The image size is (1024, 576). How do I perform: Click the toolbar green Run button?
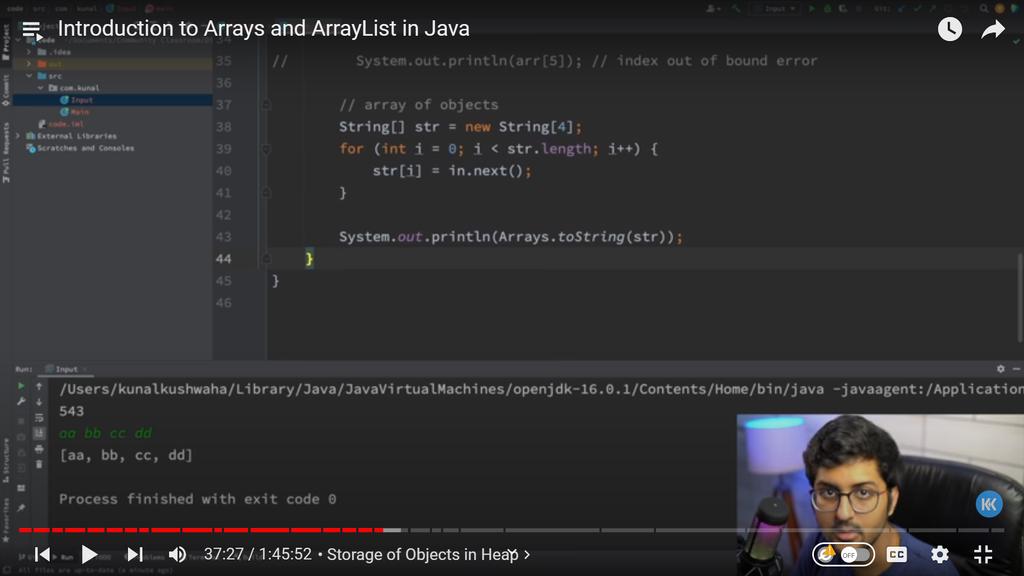tap(812, 8)
